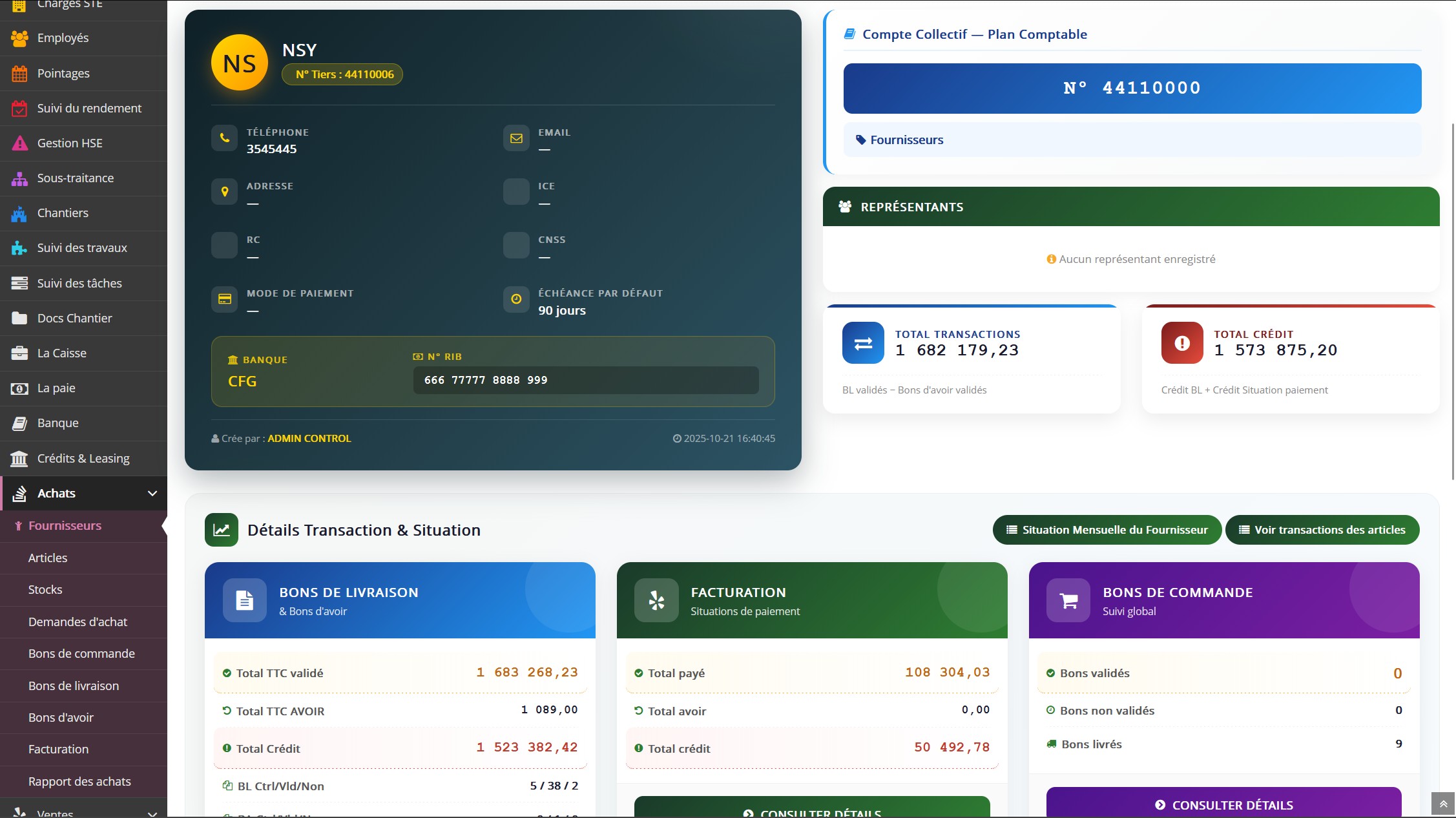The height and width of the screenshot is (818, 1456).
Task: Click the telephone icon
Action: coord(224,138)
